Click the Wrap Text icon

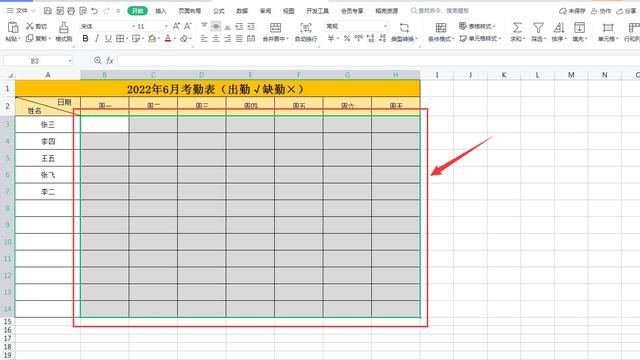tap(306, 27)
